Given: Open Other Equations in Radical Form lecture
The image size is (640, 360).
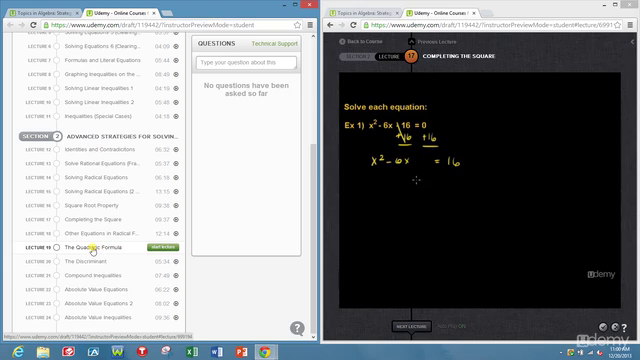Looking at the screenshot, I should coord(102,233).
